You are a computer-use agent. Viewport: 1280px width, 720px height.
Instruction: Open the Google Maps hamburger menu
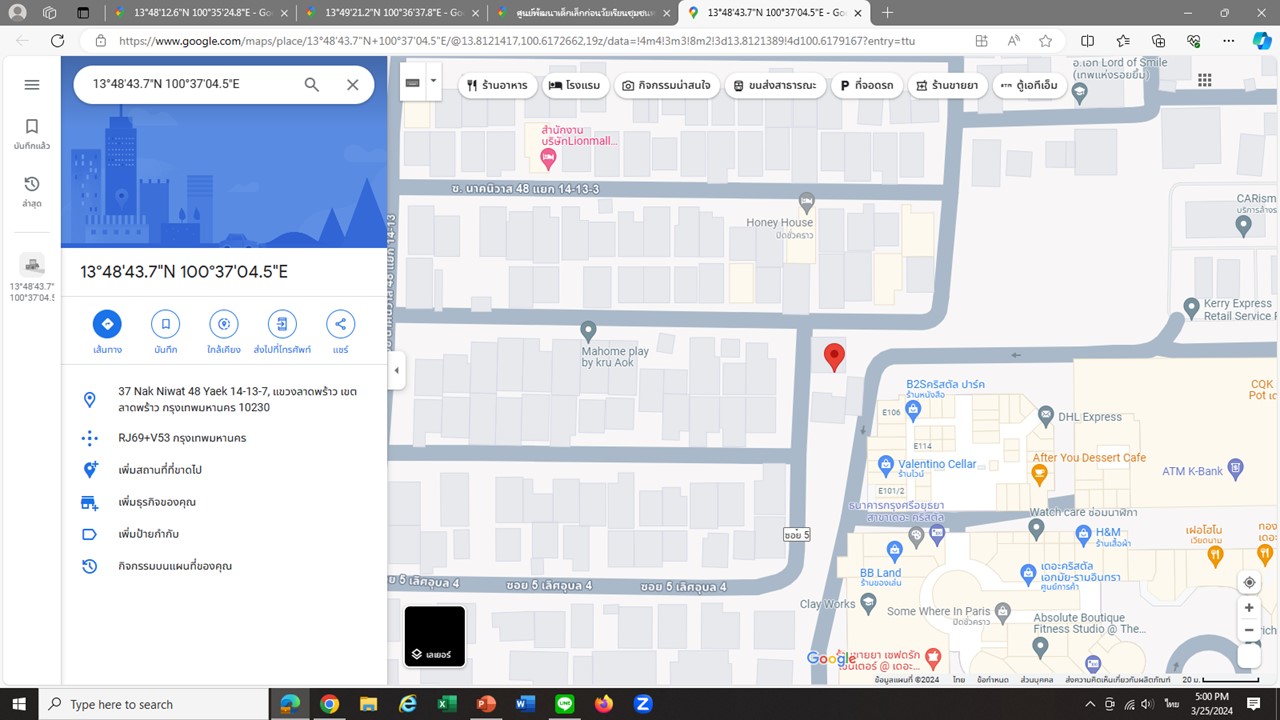(32, 85)
